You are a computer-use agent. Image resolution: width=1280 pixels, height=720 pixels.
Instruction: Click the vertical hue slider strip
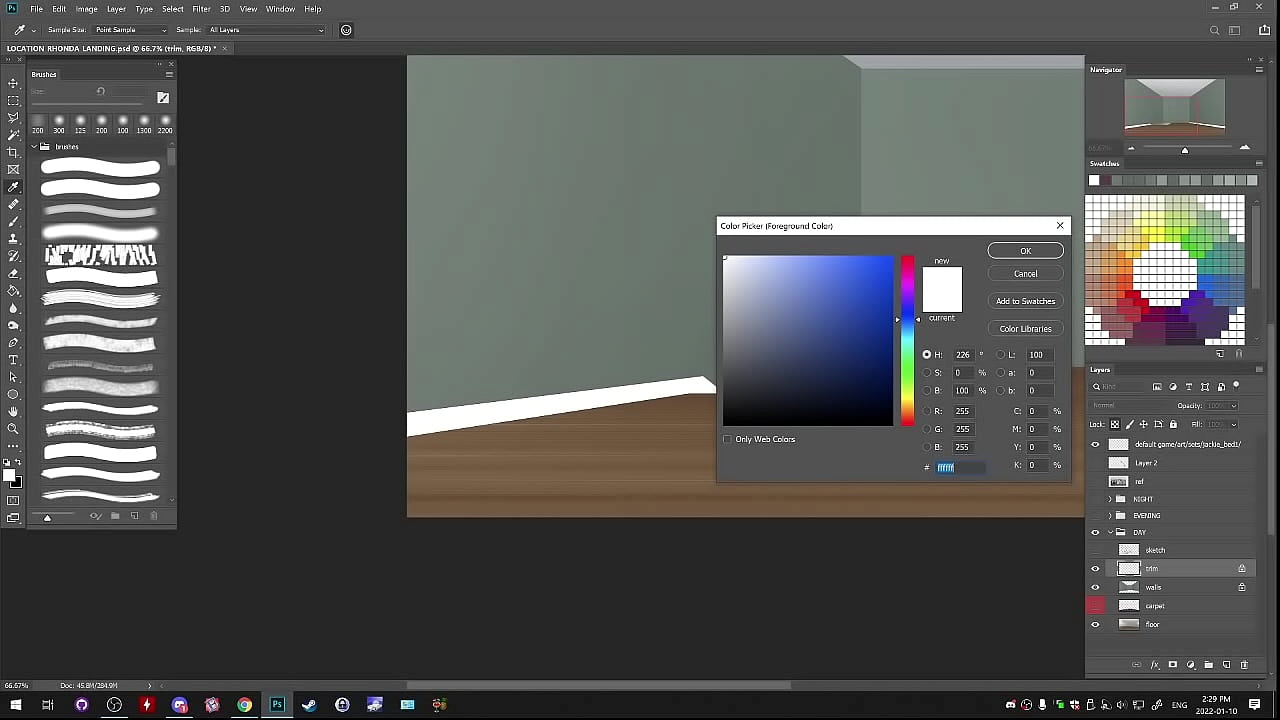click(907, 340)
